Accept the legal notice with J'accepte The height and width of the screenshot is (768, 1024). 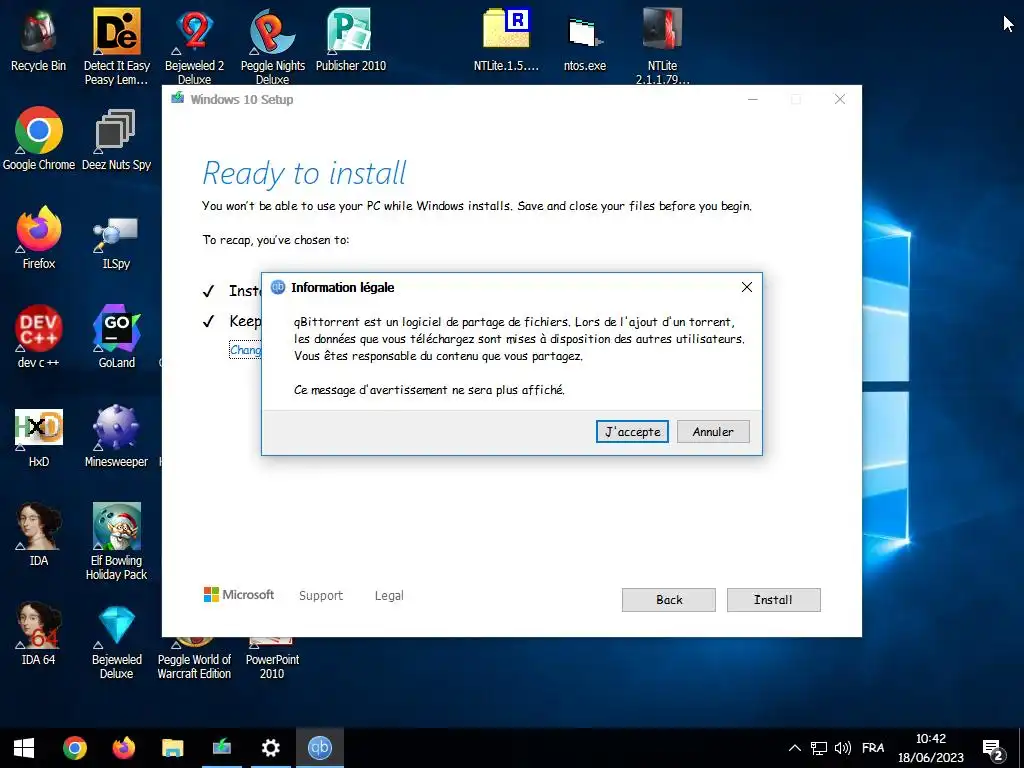[632, 432]
